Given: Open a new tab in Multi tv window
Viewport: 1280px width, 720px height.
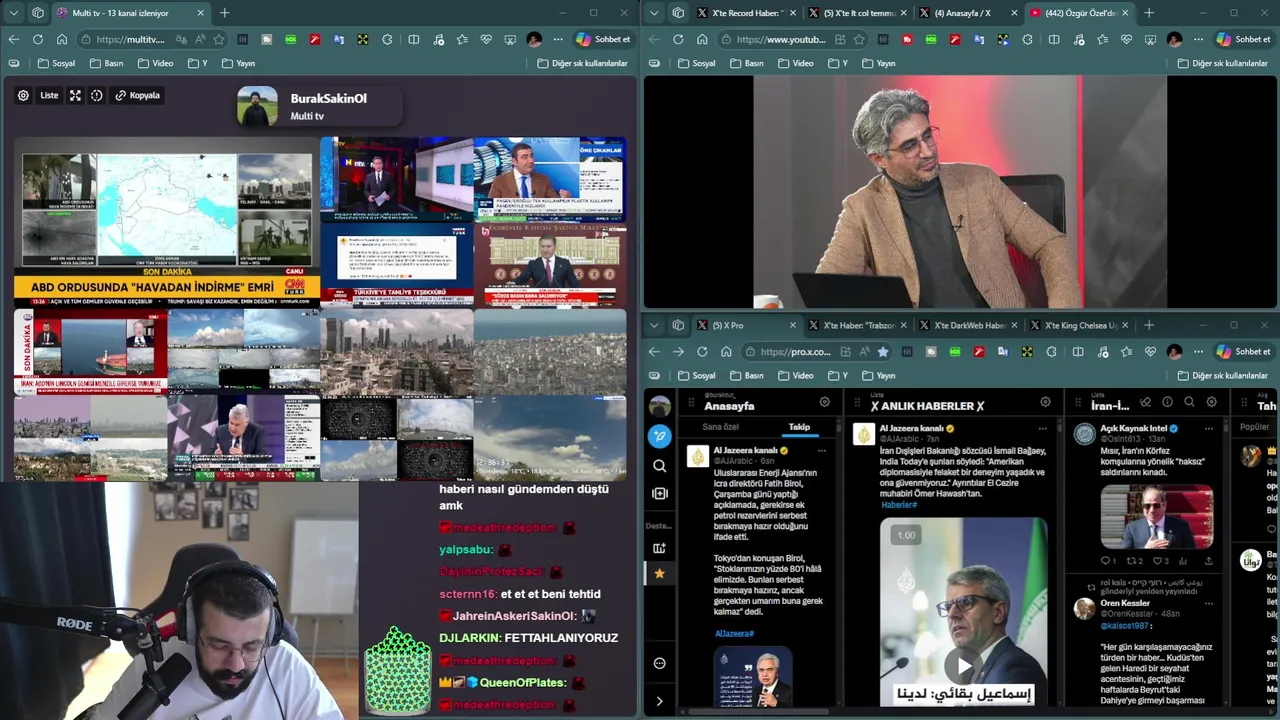Looking at the screenshot, I should click(224, 13).
